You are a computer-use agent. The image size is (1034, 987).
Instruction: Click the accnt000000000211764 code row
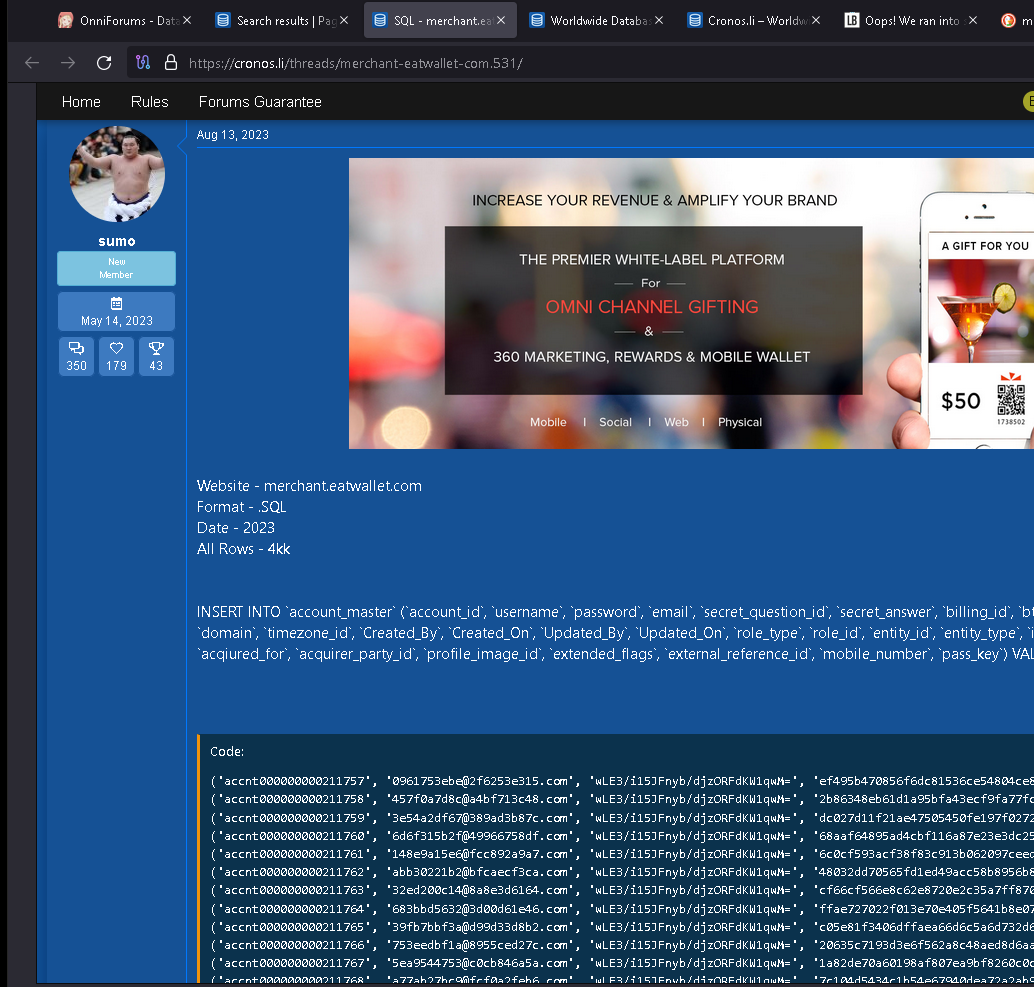(x=622, y=909)
